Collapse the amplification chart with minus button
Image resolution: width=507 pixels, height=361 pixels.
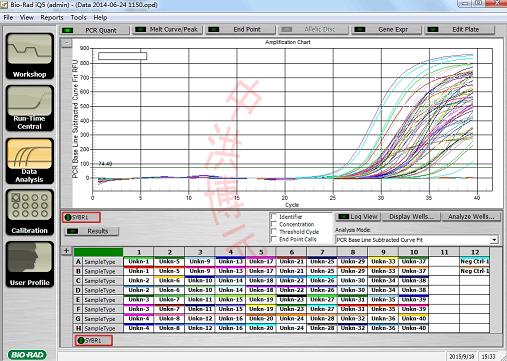tap(67, 43)
